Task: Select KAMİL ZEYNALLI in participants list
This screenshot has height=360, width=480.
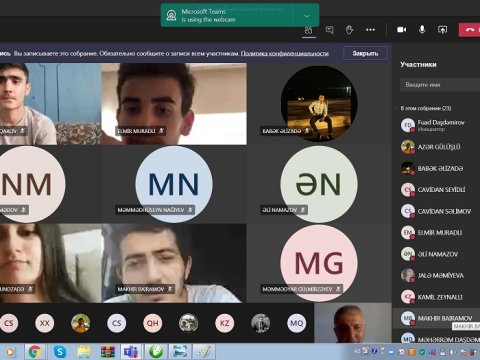Action: pyautogui.click(x=440, y=297)
